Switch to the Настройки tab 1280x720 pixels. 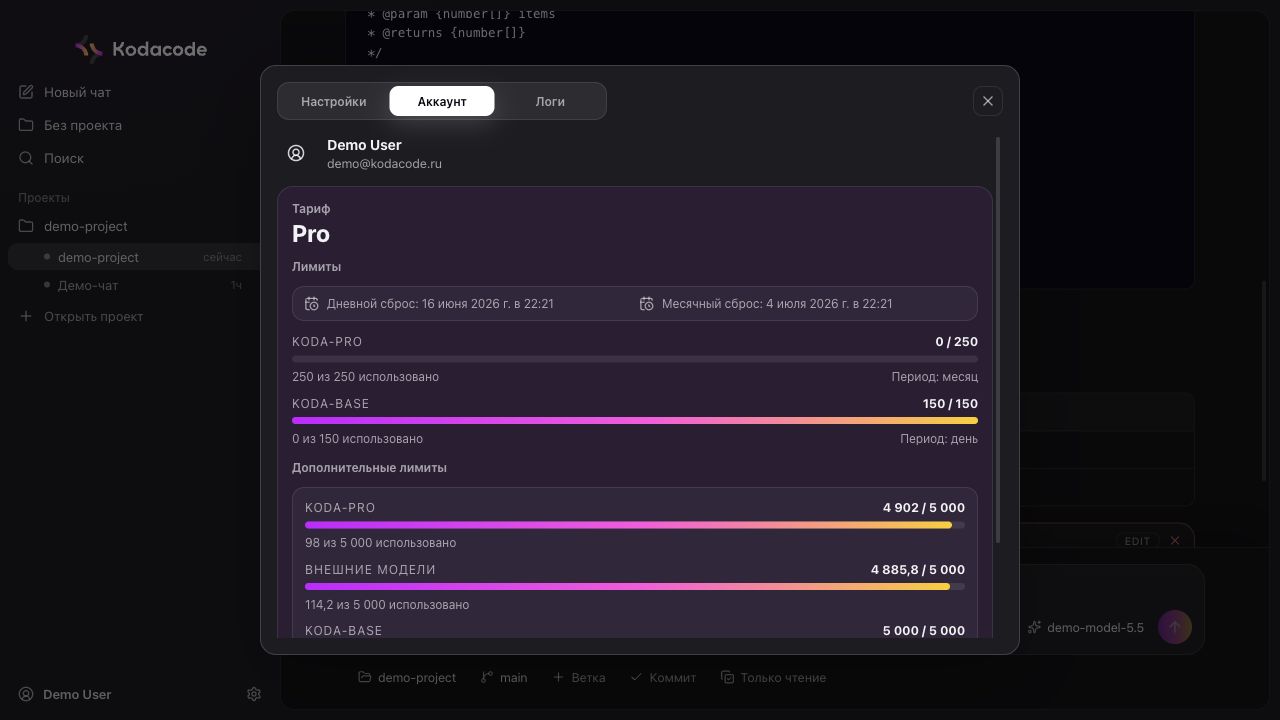(334, 101)
